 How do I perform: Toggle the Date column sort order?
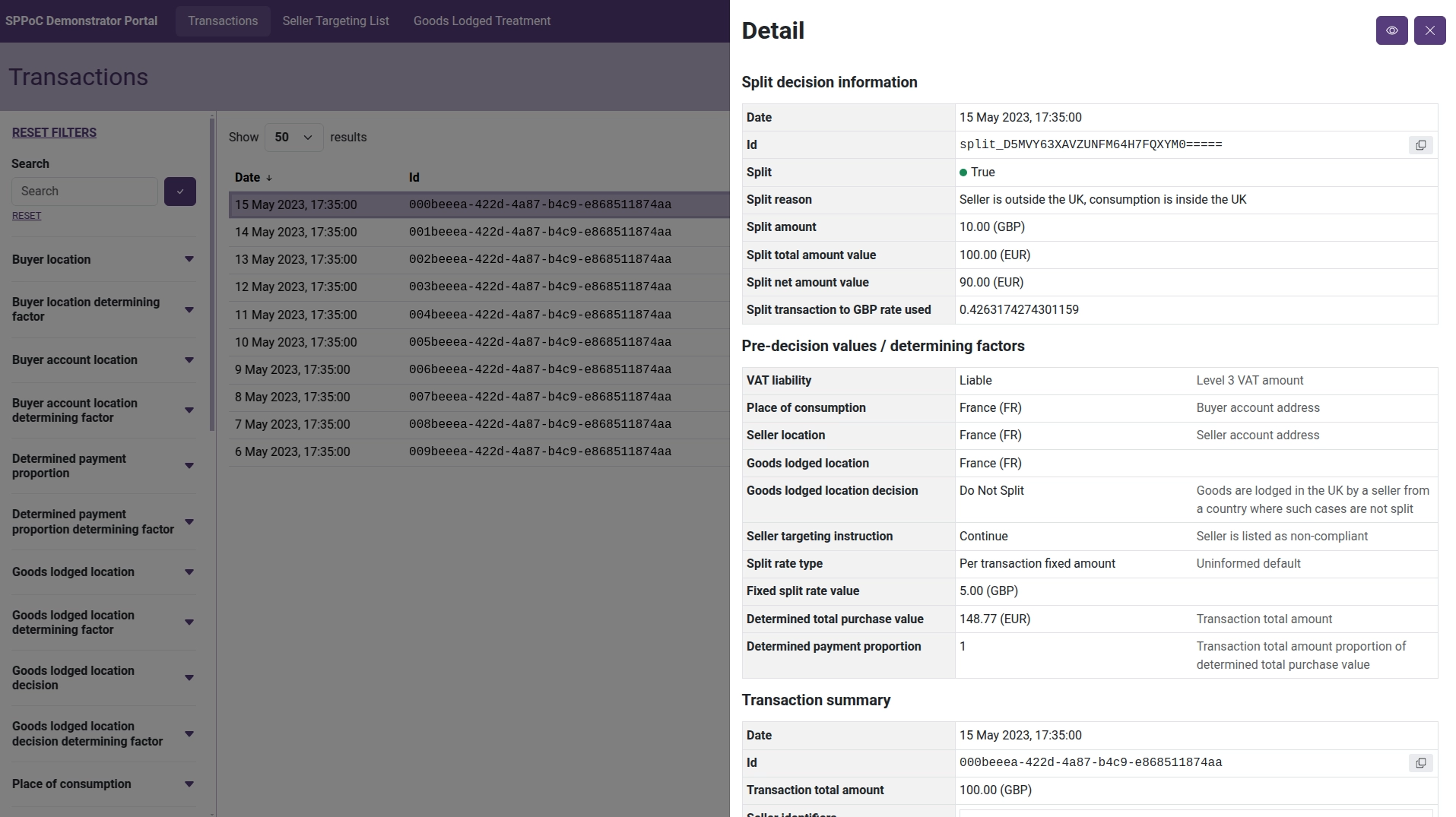(x=252, y=177)
